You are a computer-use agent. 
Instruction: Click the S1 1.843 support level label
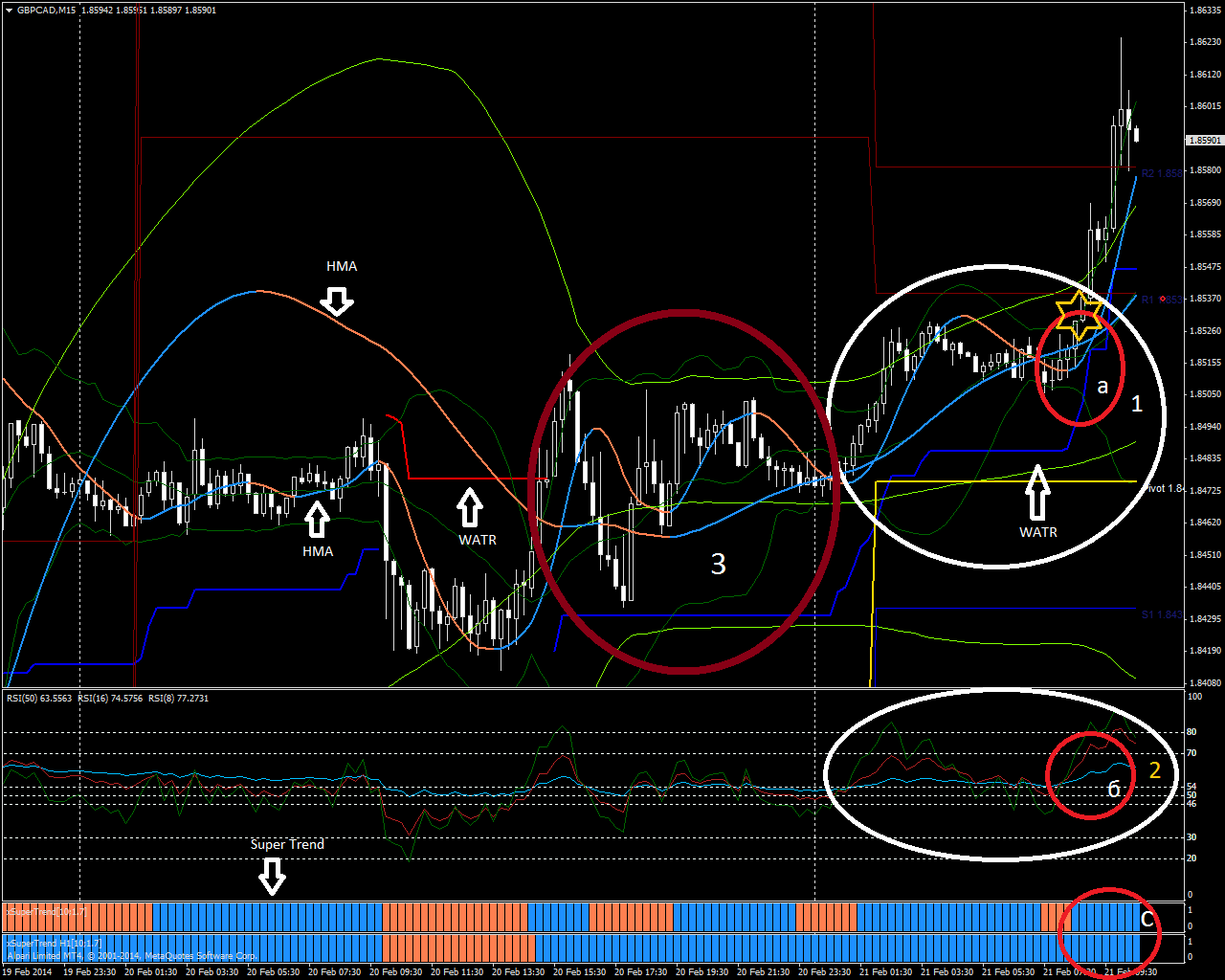point(1162,614)
